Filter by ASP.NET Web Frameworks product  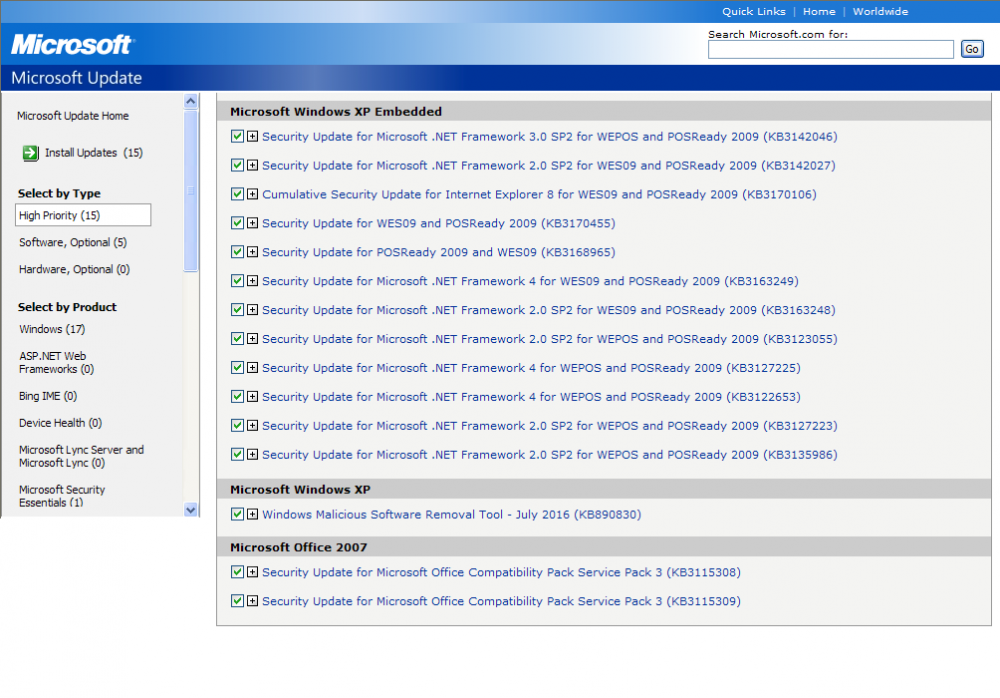56,362
